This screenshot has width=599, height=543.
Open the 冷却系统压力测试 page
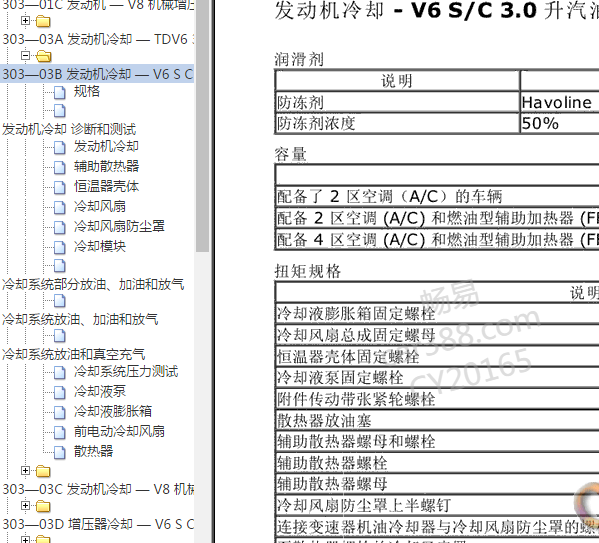[126, 371]
